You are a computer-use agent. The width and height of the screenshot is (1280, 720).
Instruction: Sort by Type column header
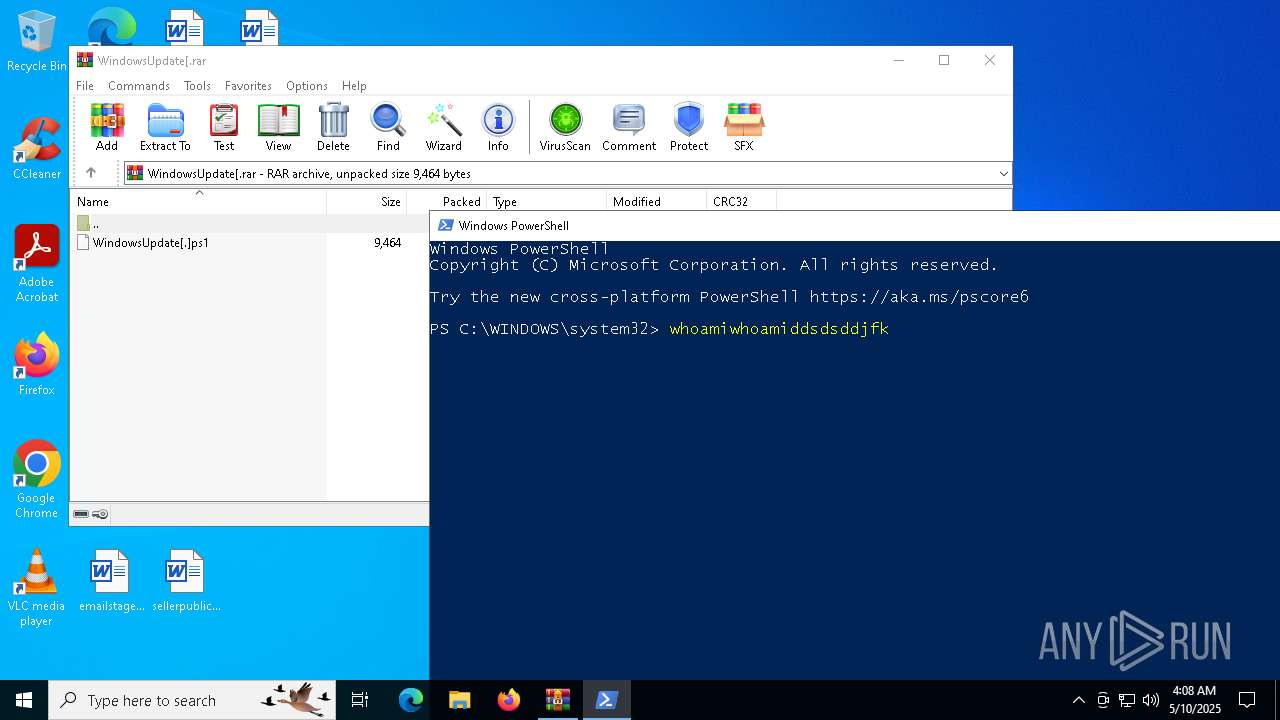(546, 201)
